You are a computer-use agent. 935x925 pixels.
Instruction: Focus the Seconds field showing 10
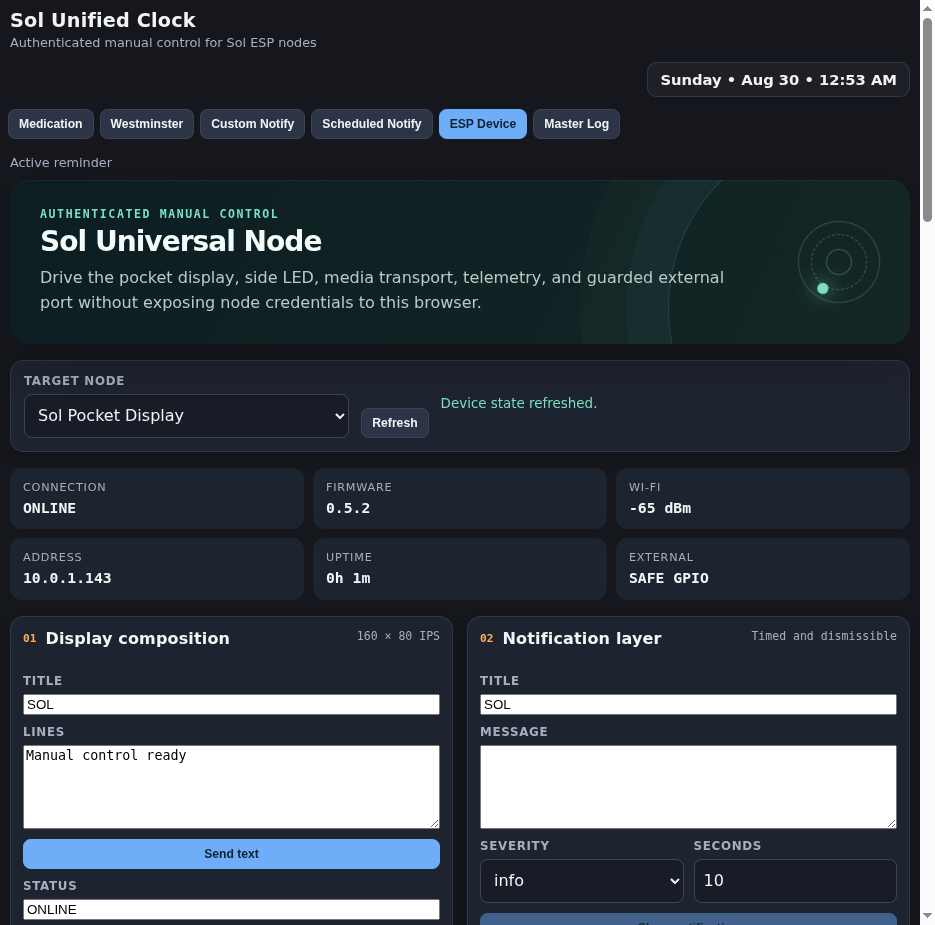tap(795, 881)
